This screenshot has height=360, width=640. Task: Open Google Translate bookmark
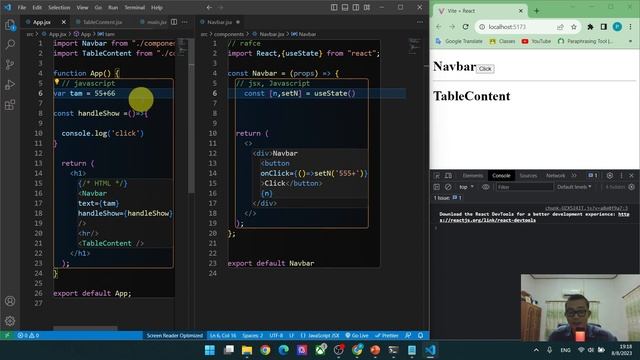tap(459, 41)
